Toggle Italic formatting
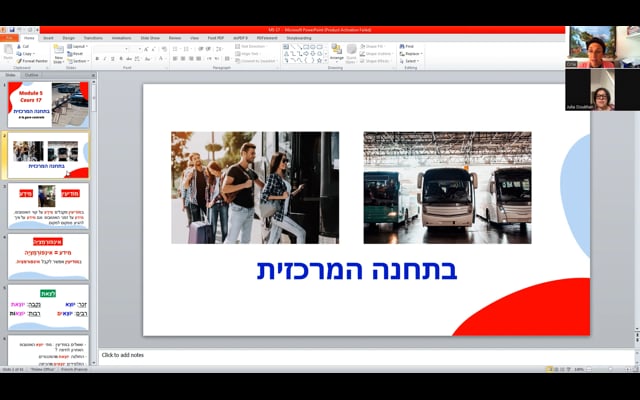 (105, 59)
